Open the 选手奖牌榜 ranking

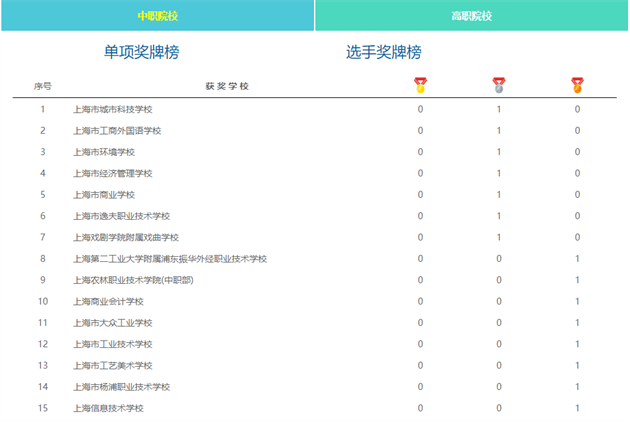pyautogui.click(x=384, y=51)
